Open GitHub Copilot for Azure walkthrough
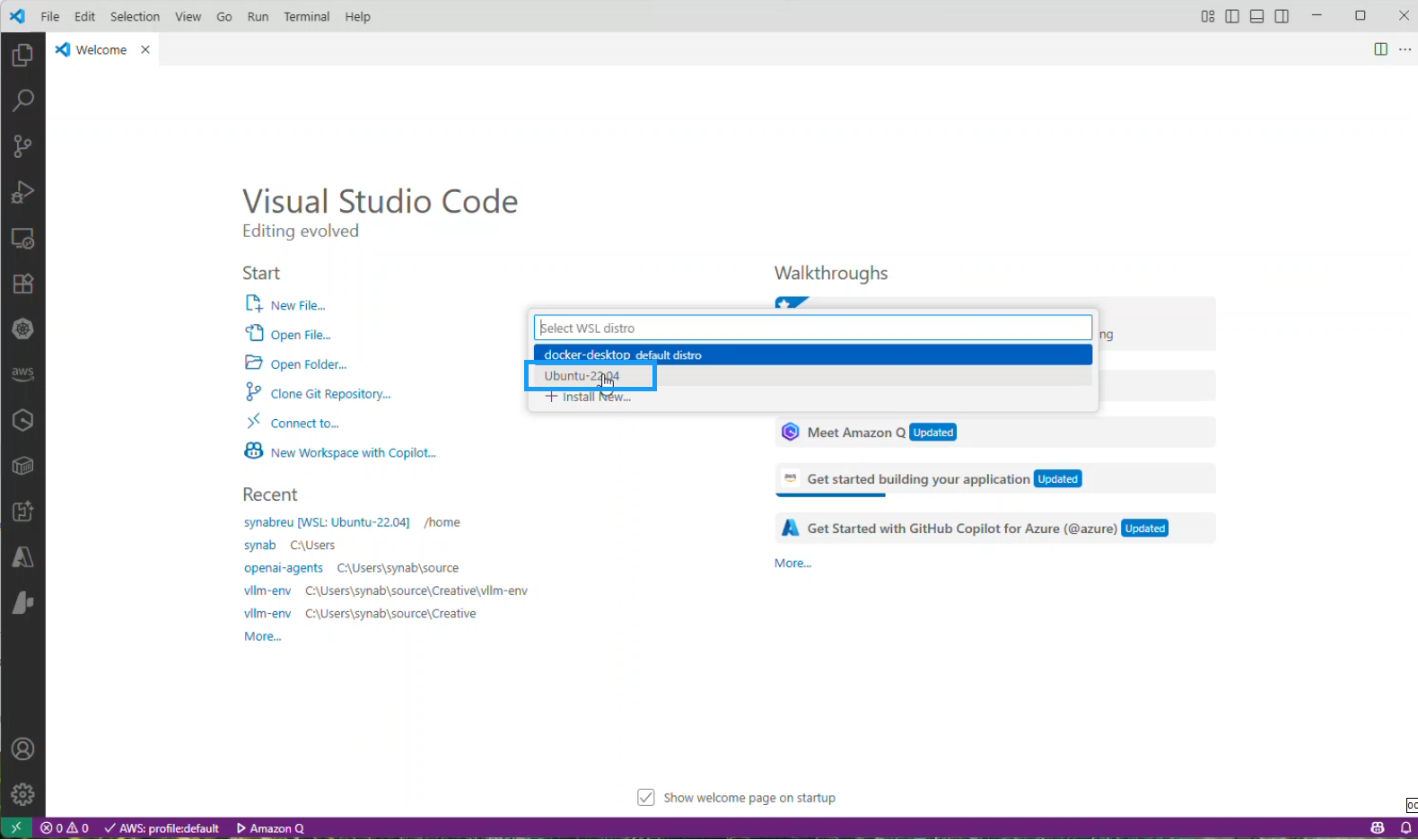 coord(995,529)
